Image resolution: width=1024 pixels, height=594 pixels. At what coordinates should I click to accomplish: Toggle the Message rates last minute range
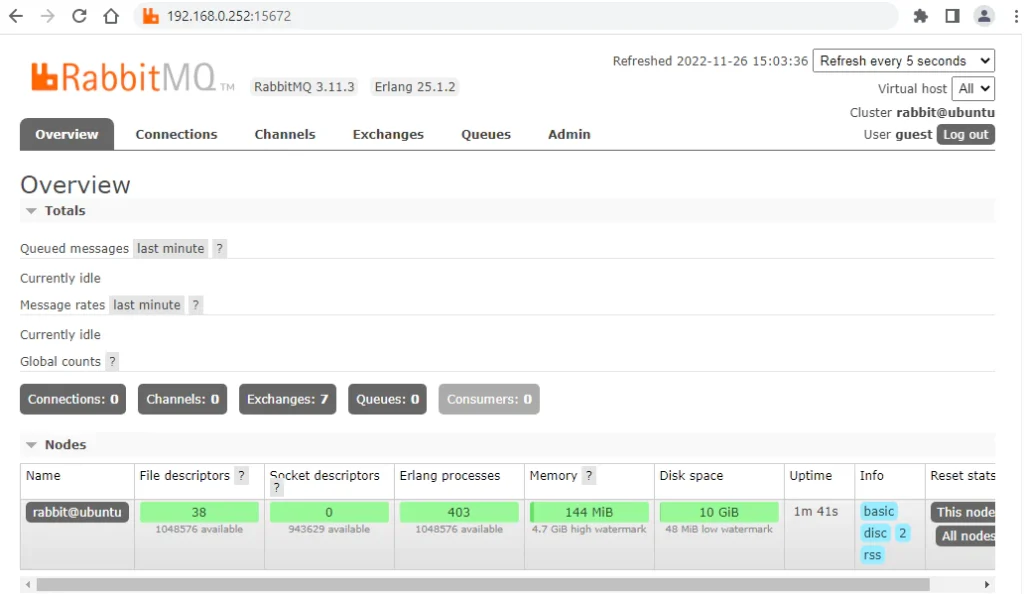pyautogui.click(x=147, y=305)
